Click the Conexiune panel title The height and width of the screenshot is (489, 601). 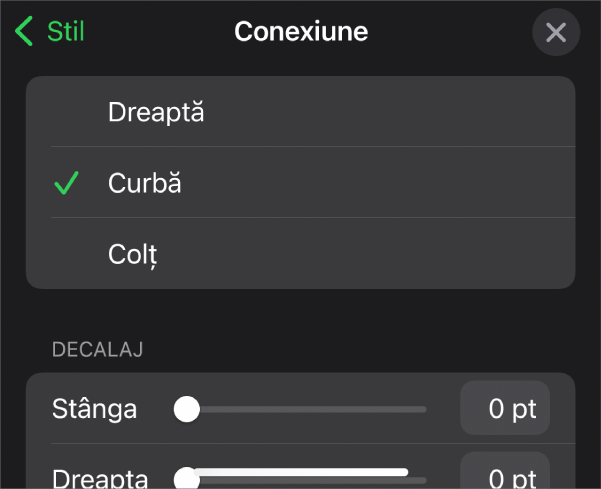click(x=301, y=32)
